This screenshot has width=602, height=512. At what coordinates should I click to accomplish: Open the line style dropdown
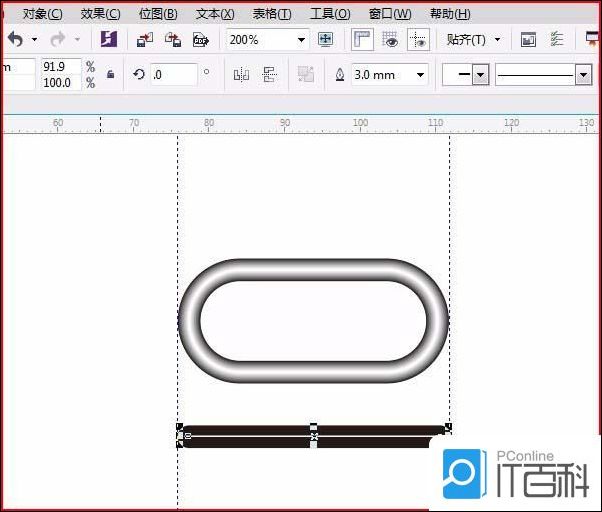pos(583,75)
